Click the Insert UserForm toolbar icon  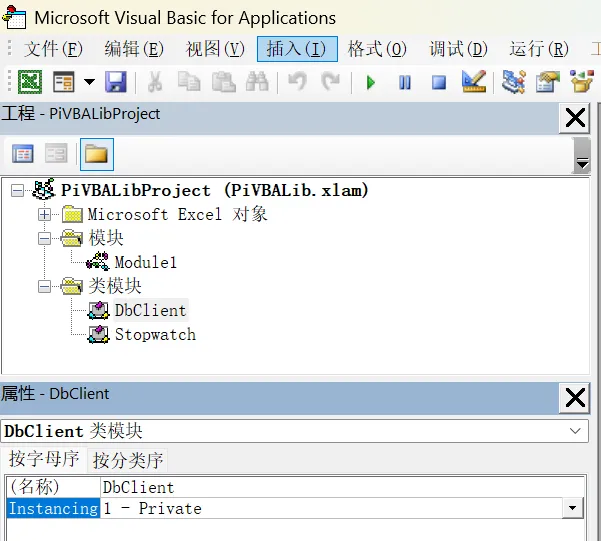(x=63, y=82)
